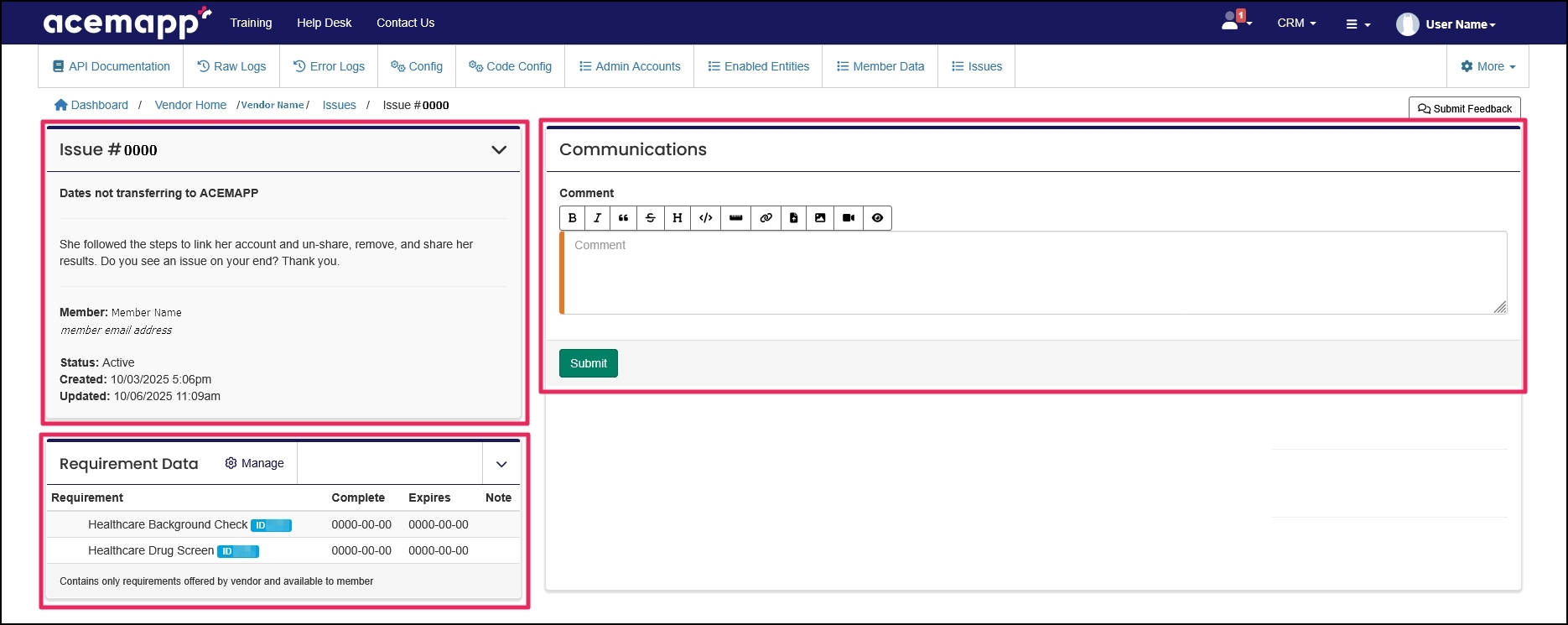Image resolution: width=1568 pixels, height=625 pixels.
Task: Toggle comment preview with eye icon
Action: pos(877,218)
